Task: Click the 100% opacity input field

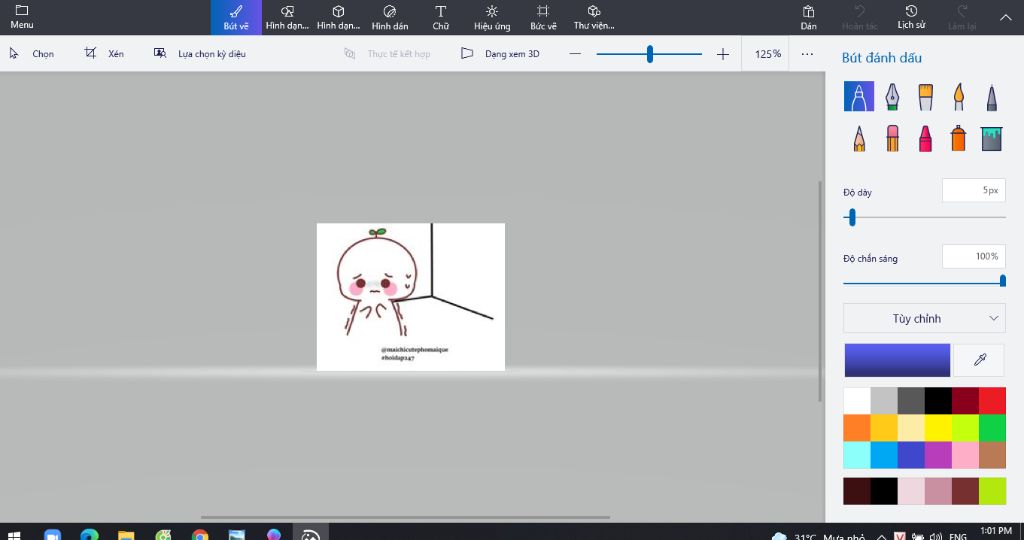Action: click(973, 257)
